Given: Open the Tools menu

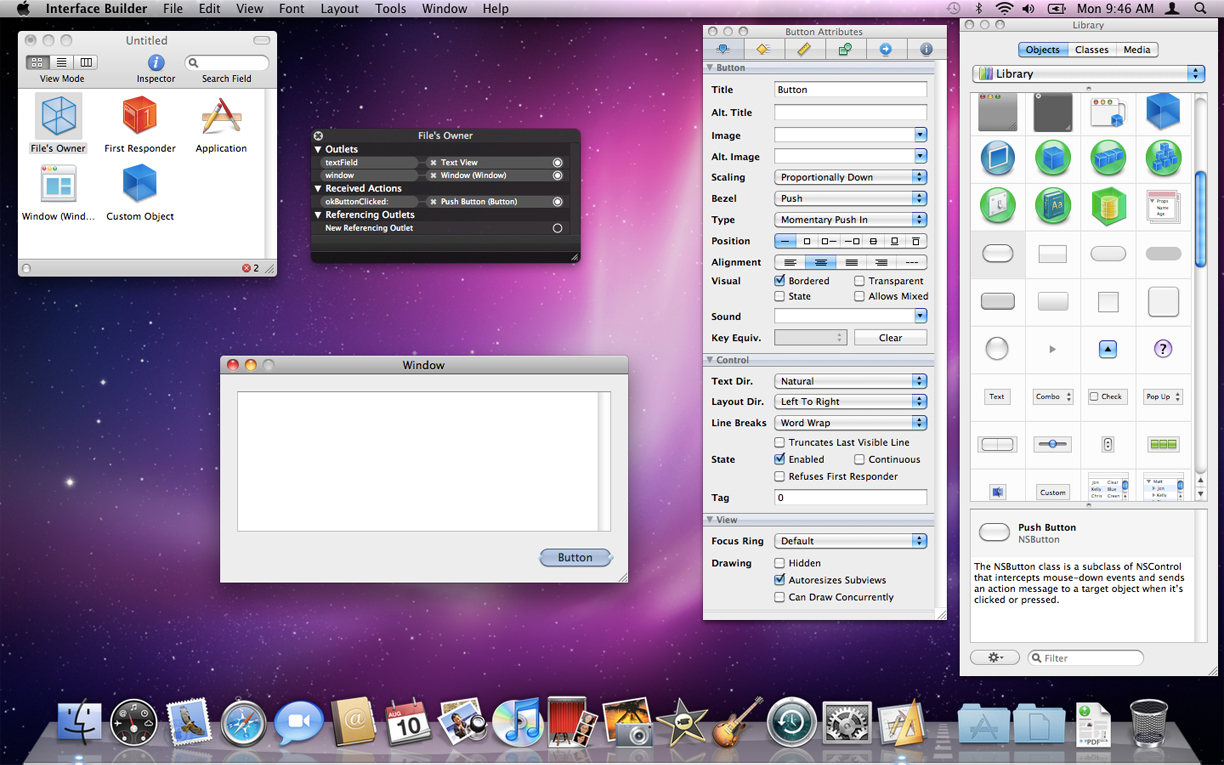Looking at the screenshot, I should 391,9.
